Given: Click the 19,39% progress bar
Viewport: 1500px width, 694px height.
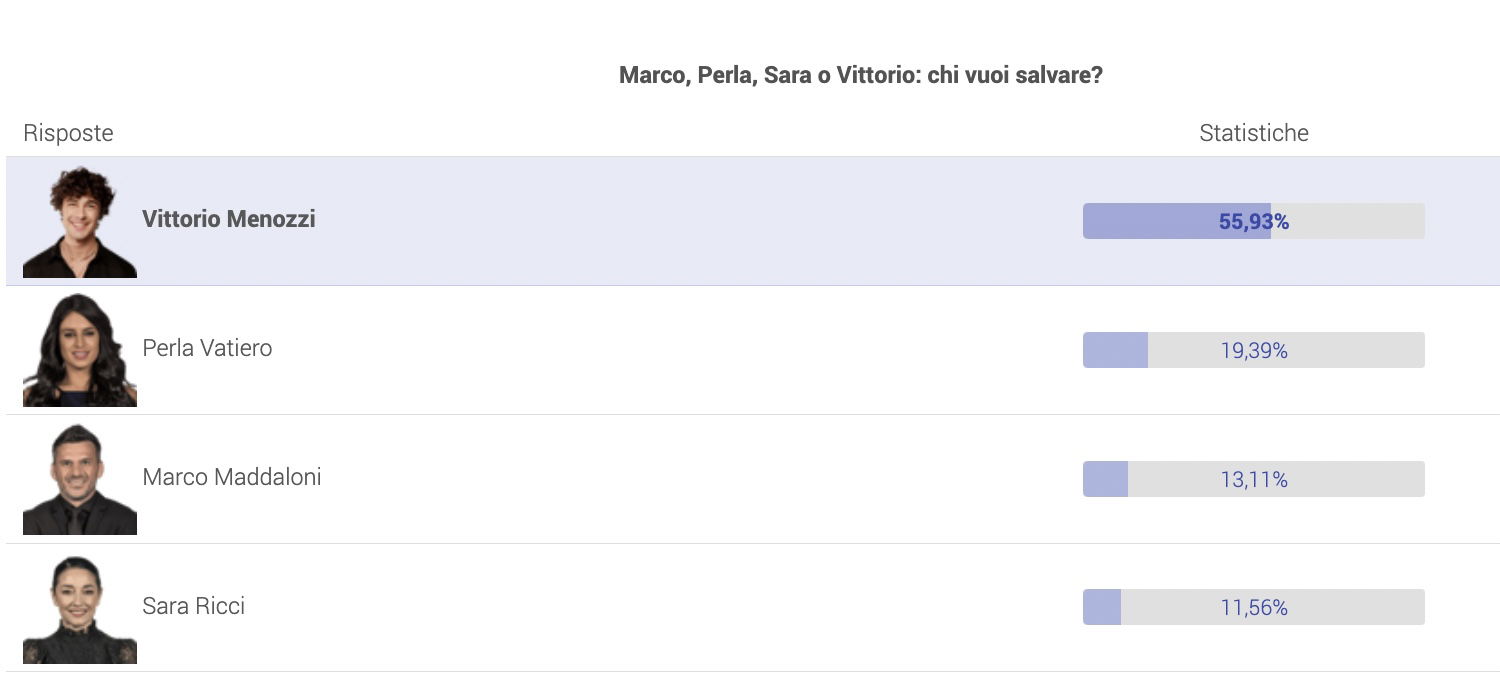Looking at the screenshot, I should 1254,350.
